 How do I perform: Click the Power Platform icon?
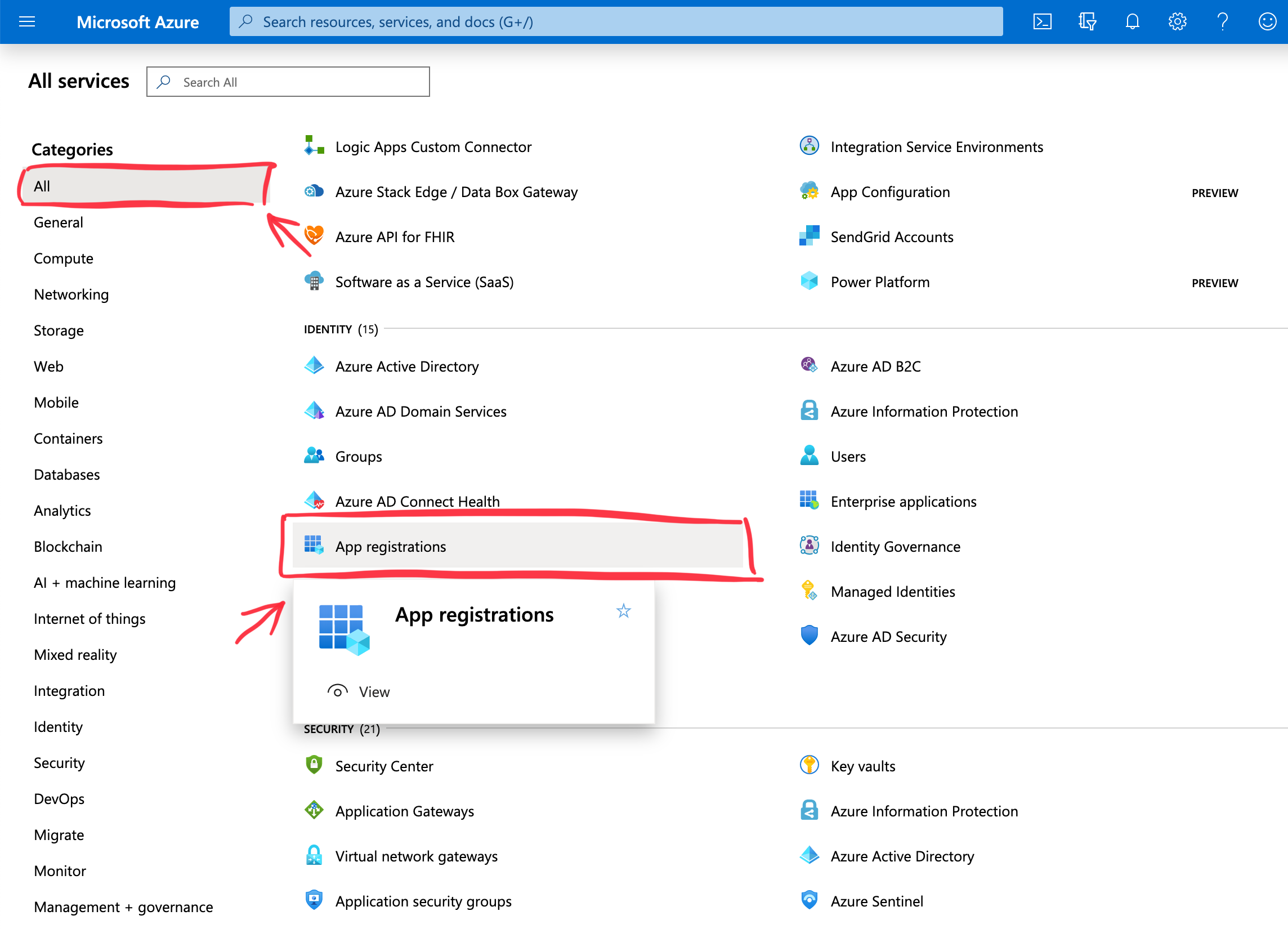pyautogui.click(x=810, y=281)
